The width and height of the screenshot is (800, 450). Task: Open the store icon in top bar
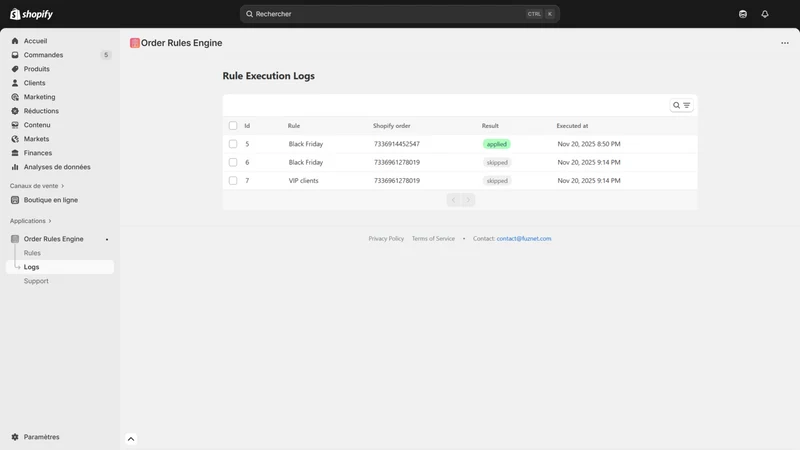point(743,14)
